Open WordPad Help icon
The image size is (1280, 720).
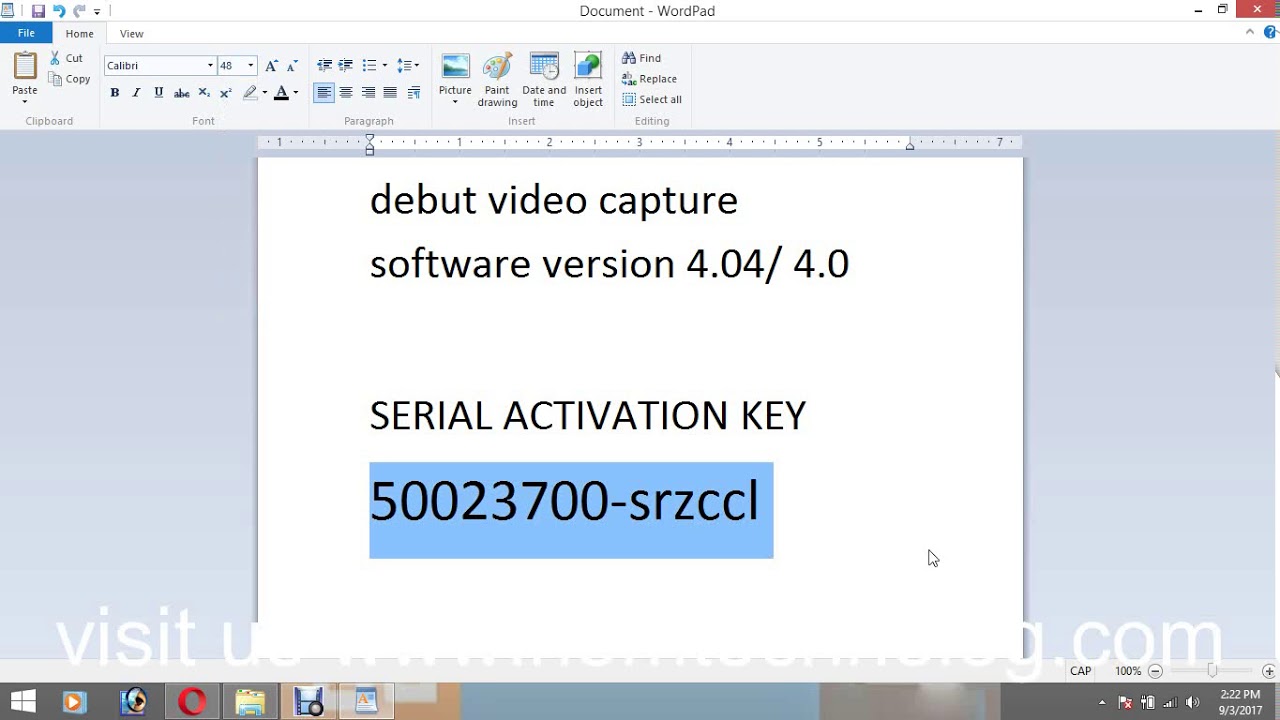(1270, 32)
